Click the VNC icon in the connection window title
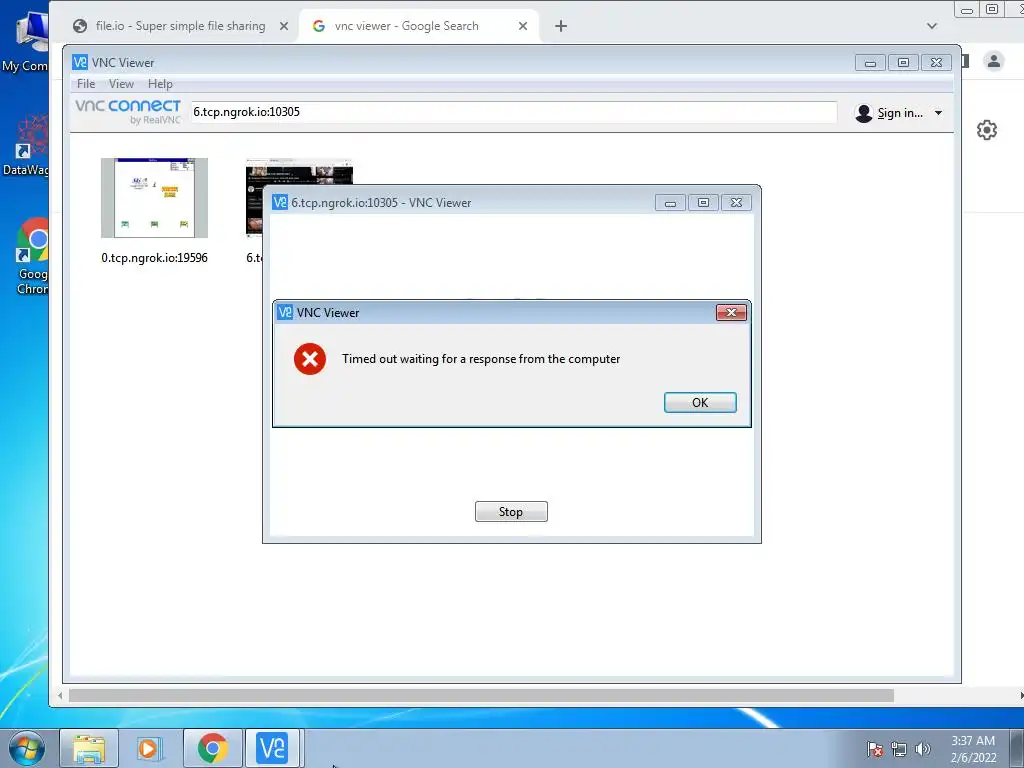 280,202
